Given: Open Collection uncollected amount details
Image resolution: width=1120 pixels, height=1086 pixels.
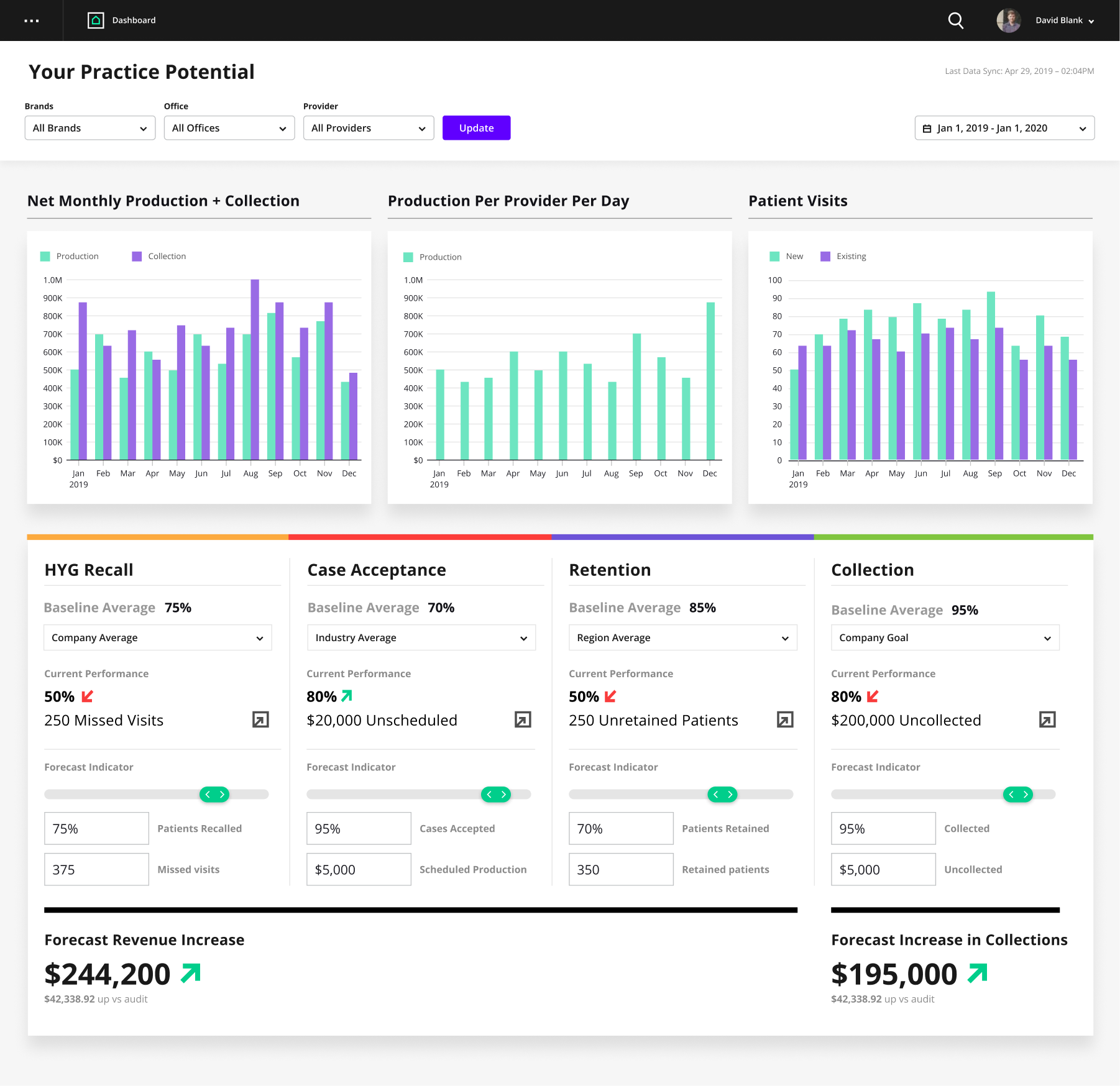Looking at the screenshot, I should point(1047,719).
